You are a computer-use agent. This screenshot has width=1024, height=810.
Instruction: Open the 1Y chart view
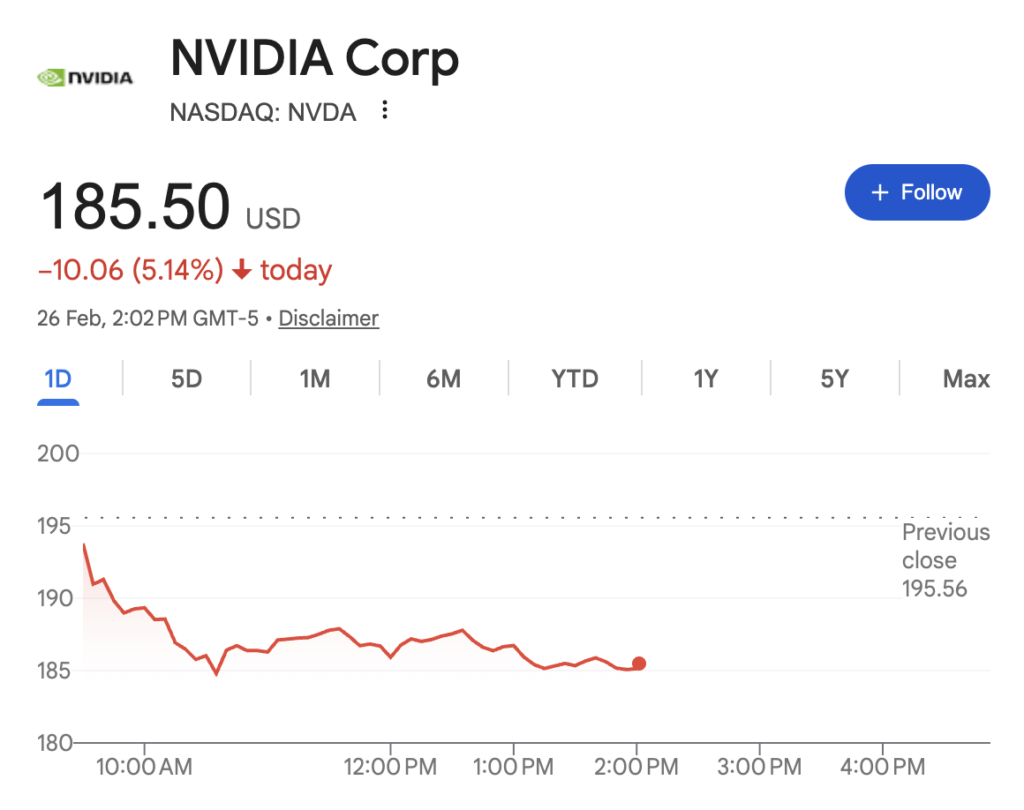point(705,379)
